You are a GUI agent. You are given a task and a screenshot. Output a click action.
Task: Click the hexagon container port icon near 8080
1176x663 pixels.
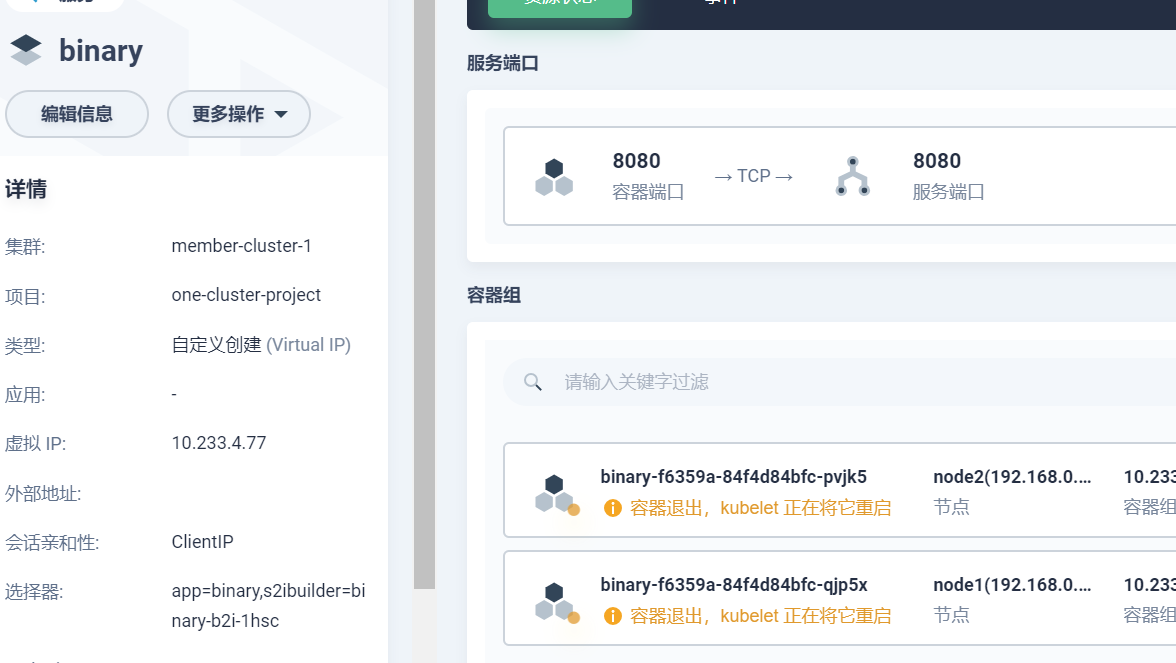click(x=554, y=175)
